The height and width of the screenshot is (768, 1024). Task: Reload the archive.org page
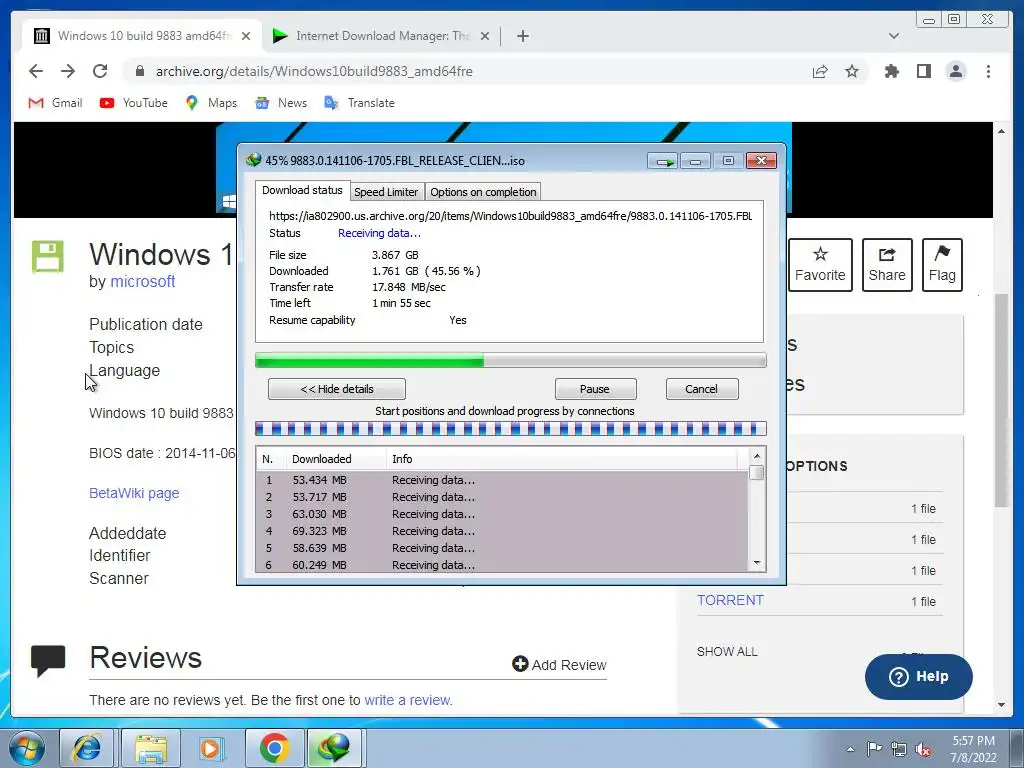tap(100, 71)
